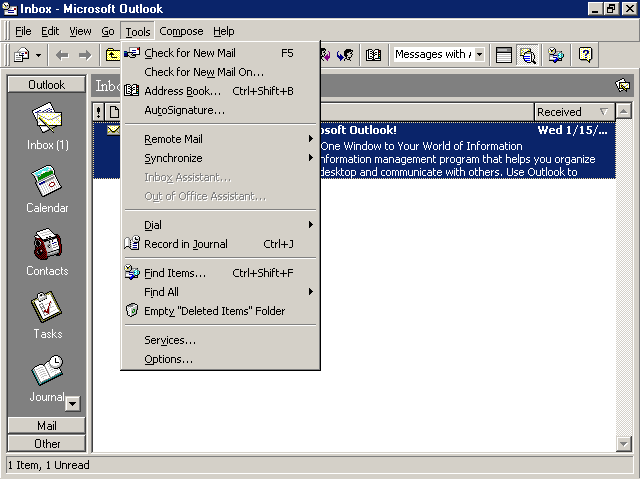Choose Check for New Mail On...
Viewport: 640px width, 480px height.
coord(220,72)
